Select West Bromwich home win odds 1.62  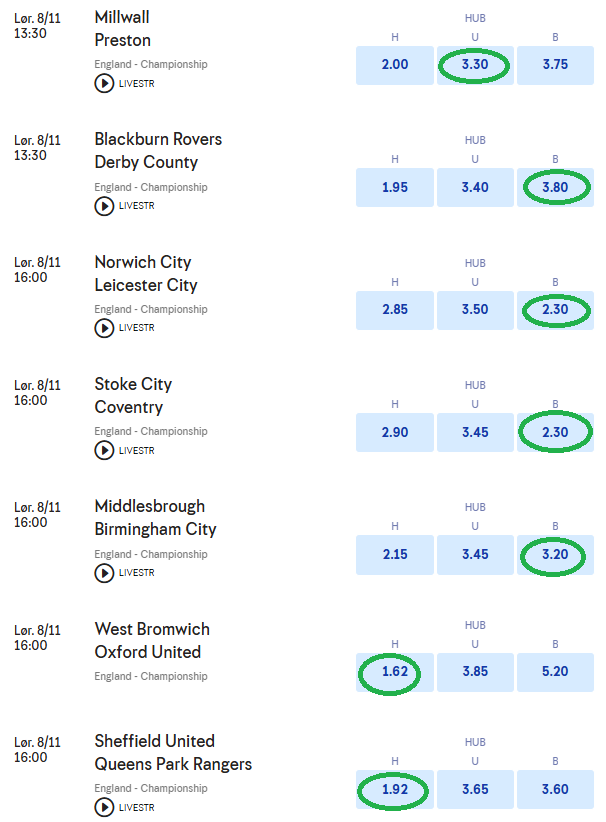pos(395,672)
